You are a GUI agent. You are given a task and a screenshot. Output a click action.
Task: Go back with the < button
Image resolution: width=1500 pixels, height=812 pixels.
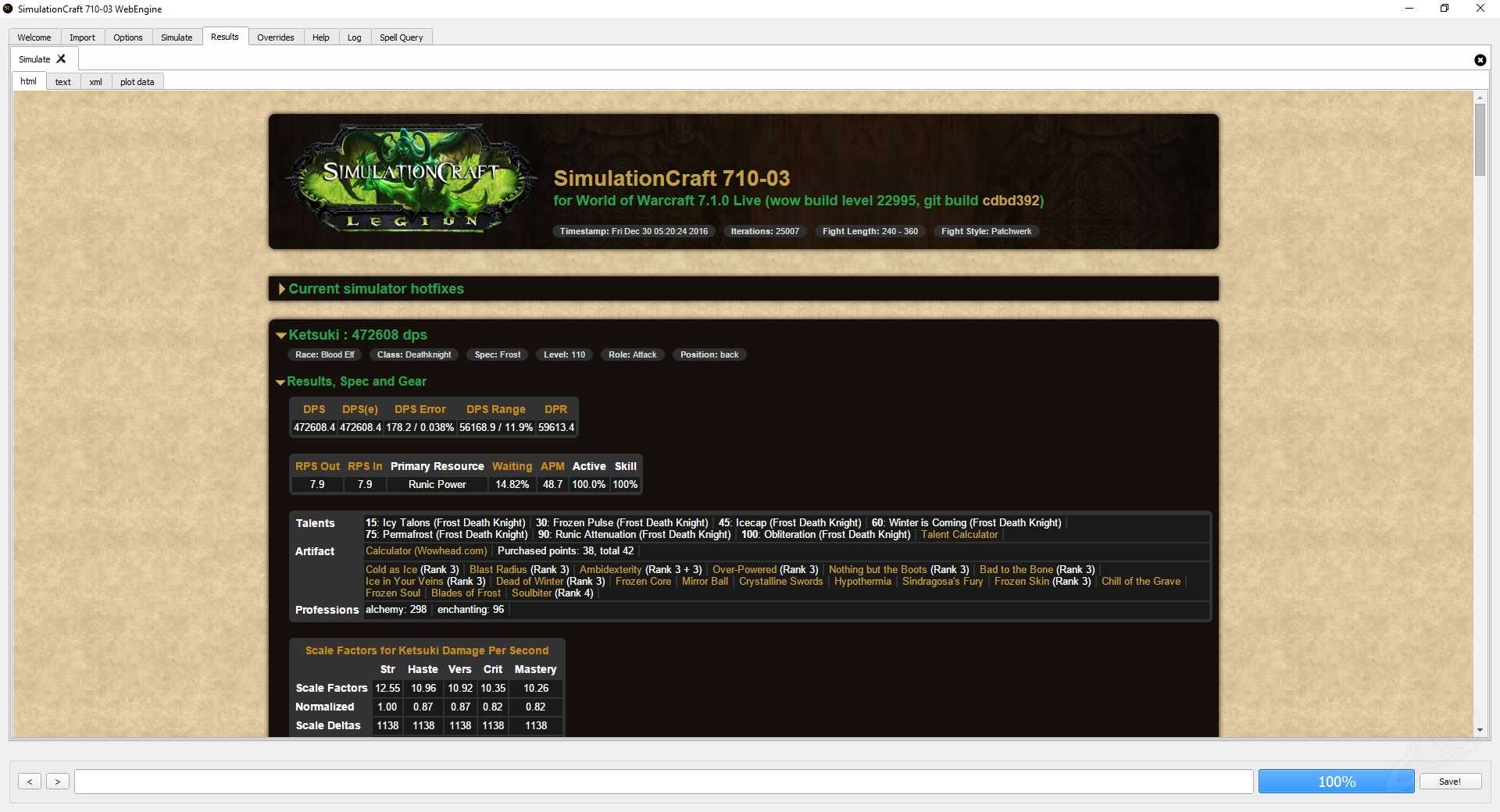[x=30, y=781]
